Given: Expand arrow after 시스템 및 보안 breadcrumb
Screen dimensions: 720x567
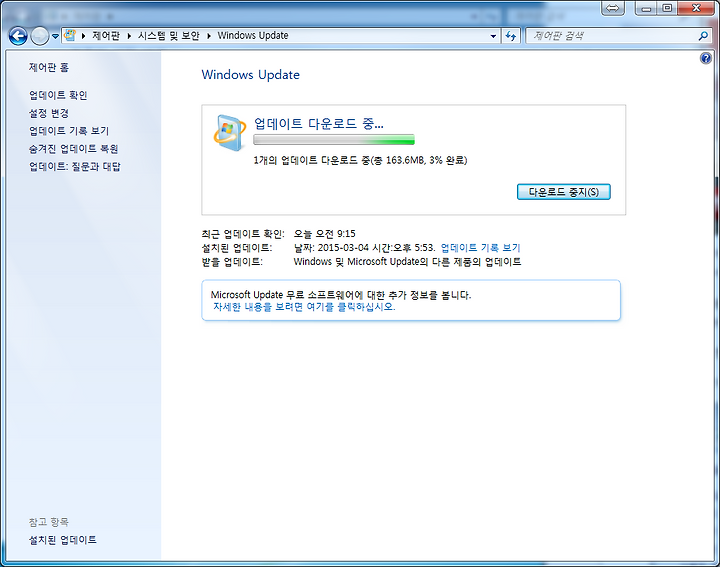Looking at the screenshot, I should pyautogui.click(x=208, y=35).
